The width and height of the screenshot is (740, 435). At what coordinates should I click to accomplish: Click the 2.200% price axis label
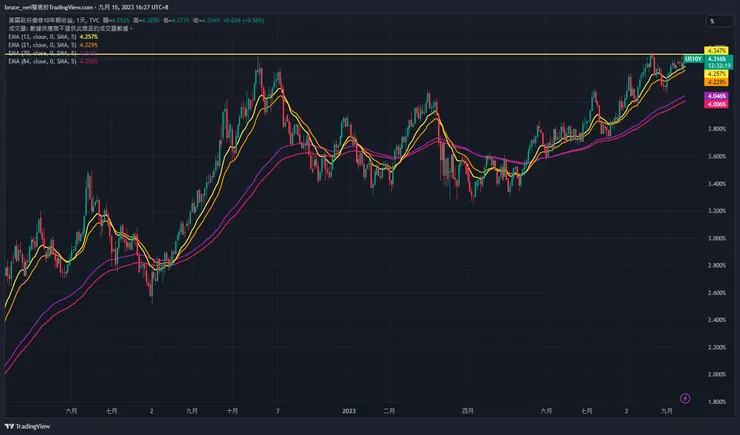(716, 347)
